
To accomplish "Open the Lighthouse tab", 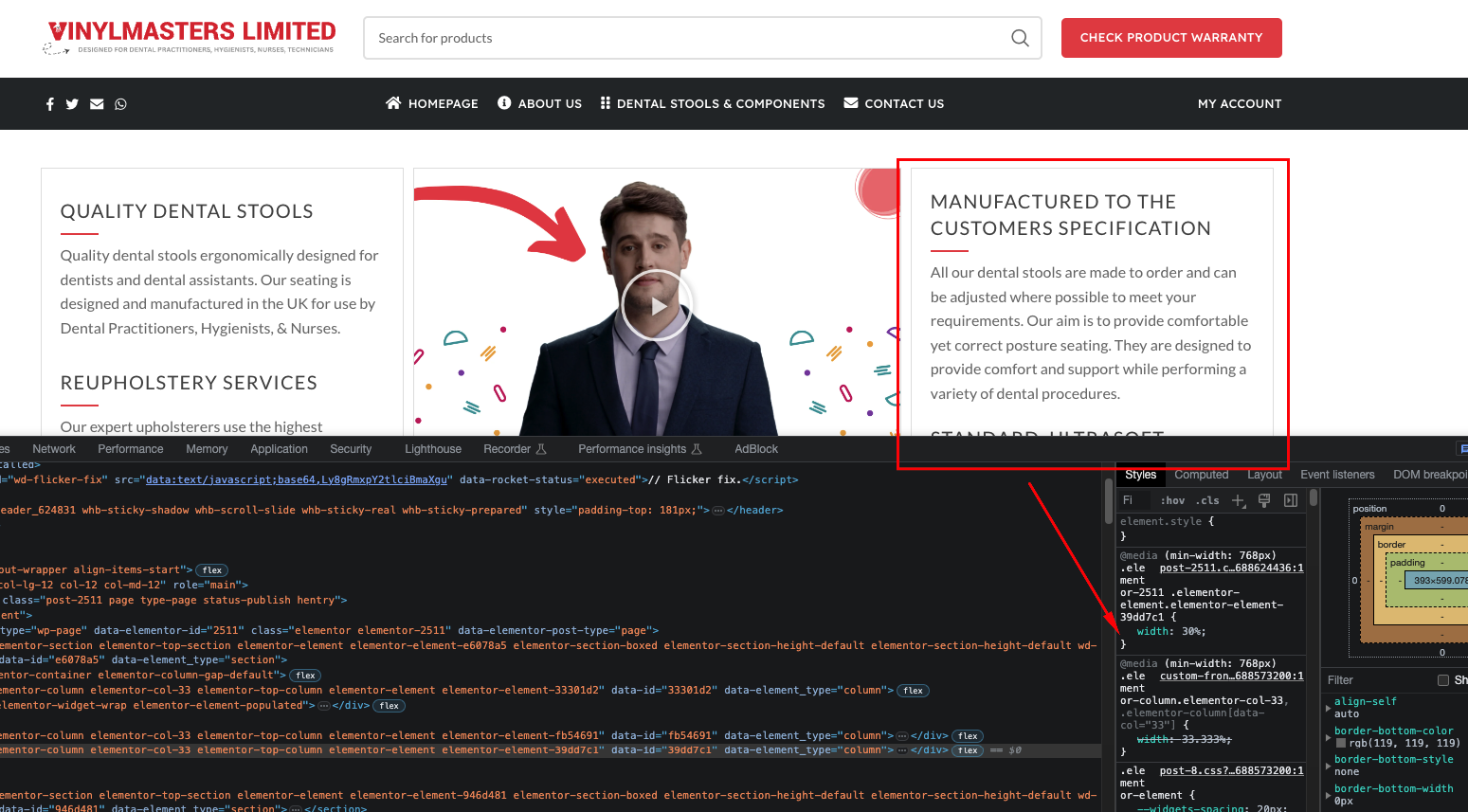I will tap(433, 449).
